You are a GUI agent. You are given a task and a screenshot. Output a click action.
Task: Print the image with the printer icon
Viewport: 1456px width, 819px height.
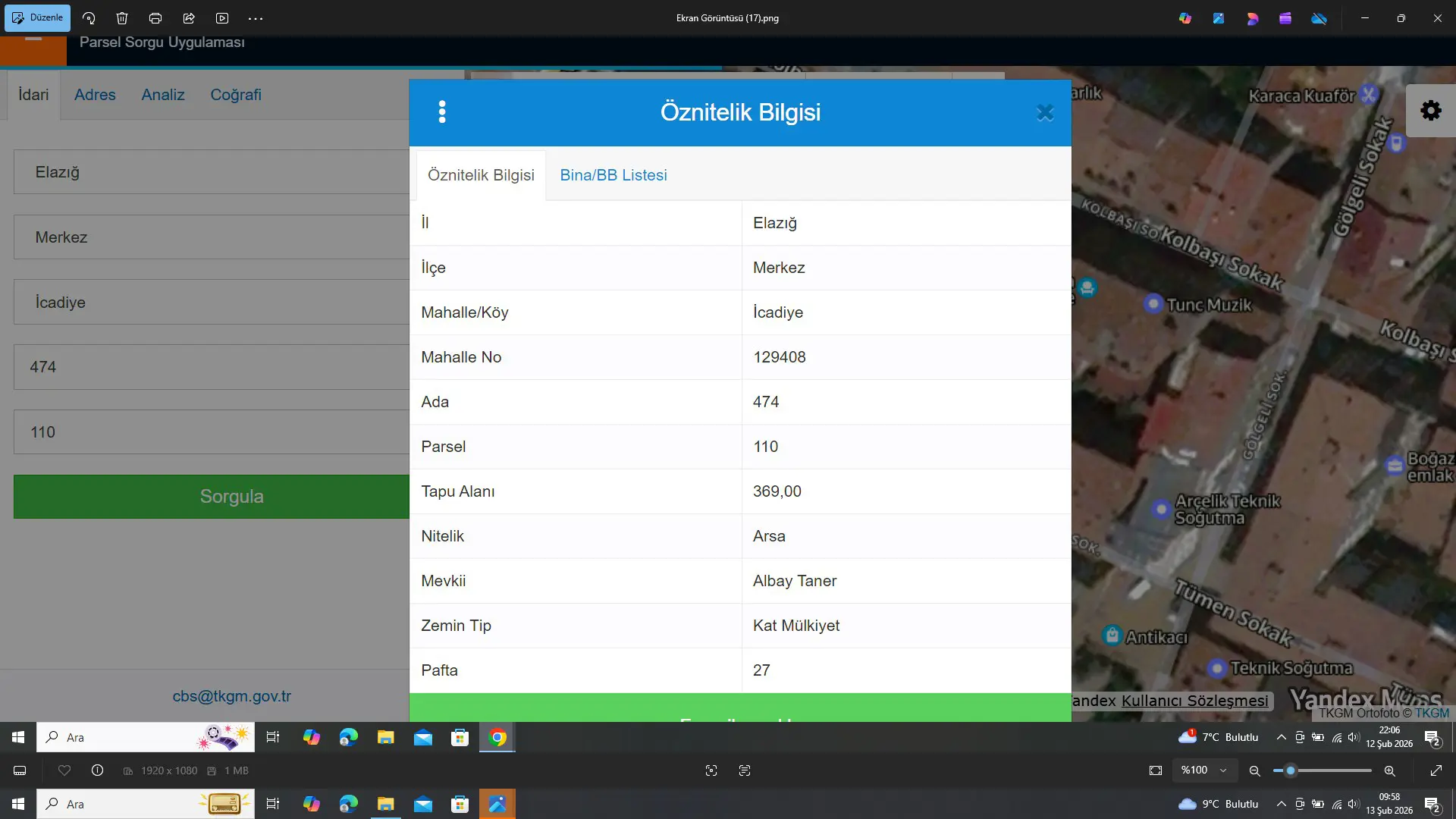click(155, 18)
